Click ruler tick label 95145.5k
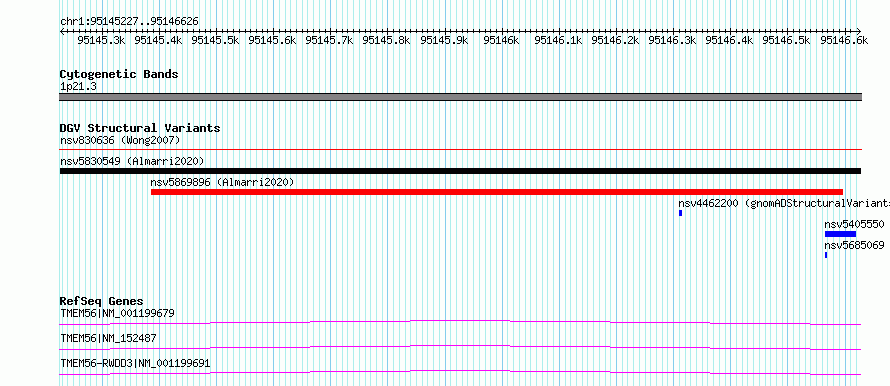This screenshot has width=890, height=386. click(216, 40)
